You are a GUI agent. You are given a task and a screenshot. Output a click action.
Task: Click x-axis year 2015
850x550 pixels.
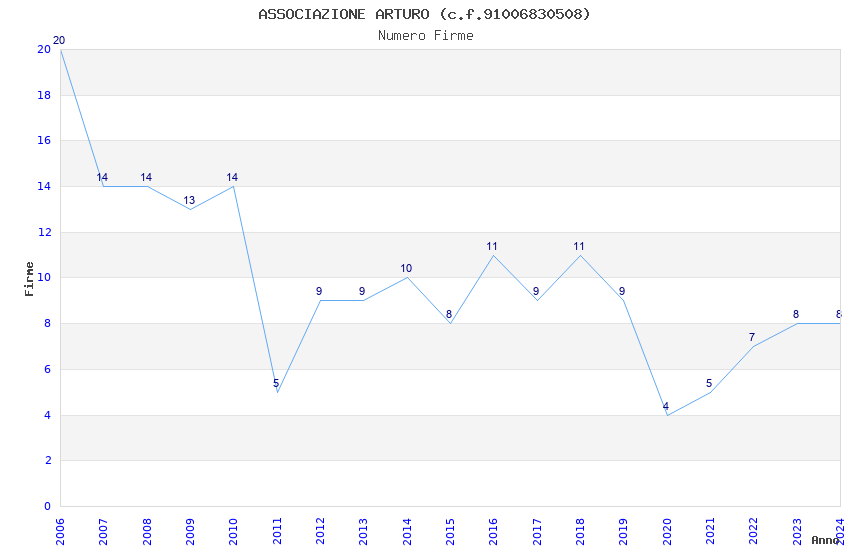[x=450, y=531]
